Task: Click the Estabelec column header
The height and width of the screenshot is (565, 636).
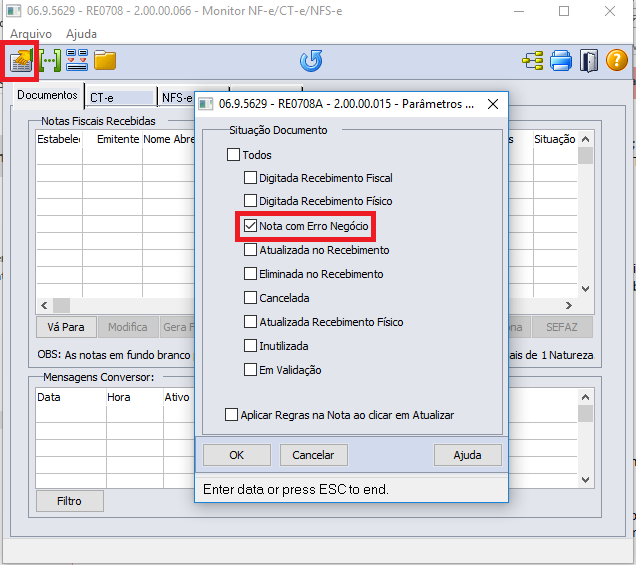Action: click(59, 139)
